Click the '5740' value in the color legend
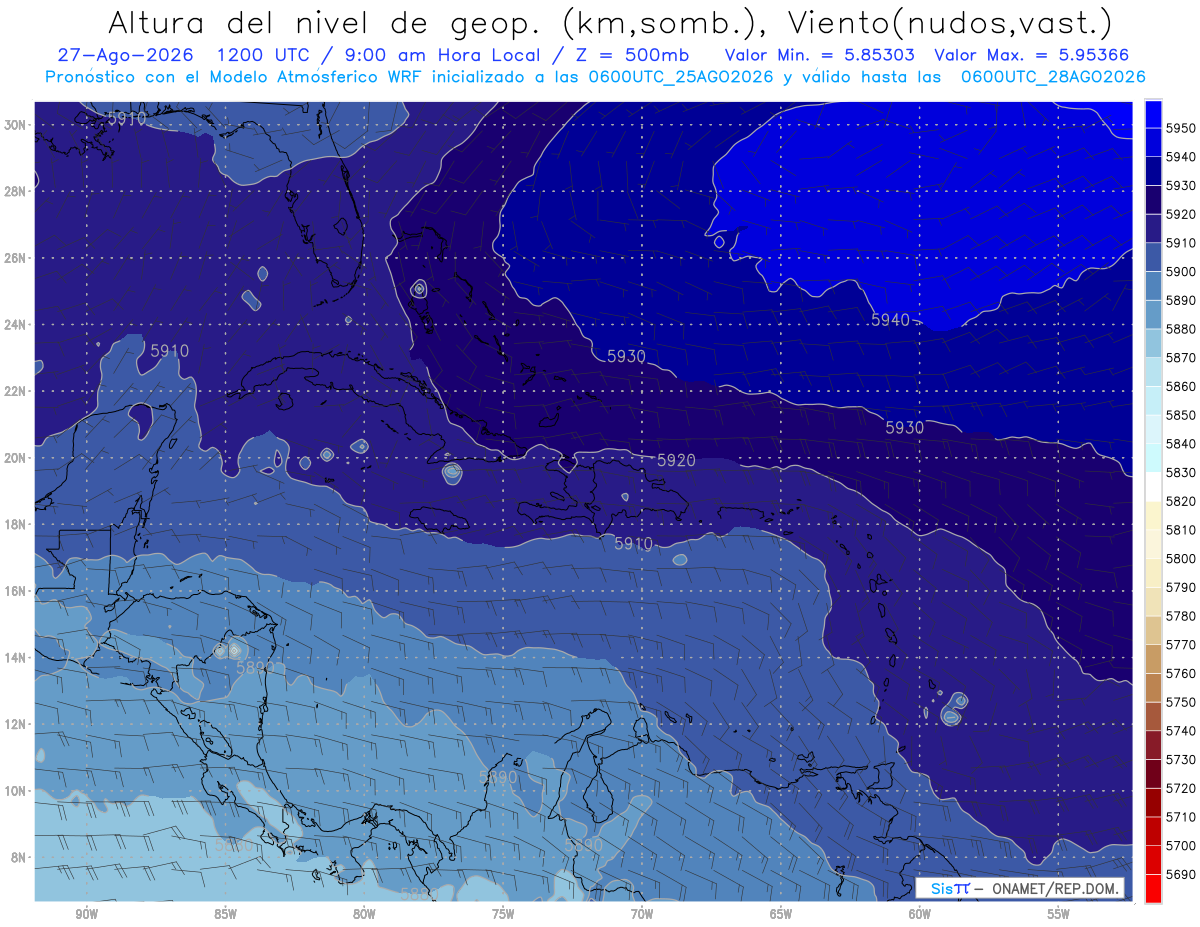1200x927 pixels. point(1180,731)
